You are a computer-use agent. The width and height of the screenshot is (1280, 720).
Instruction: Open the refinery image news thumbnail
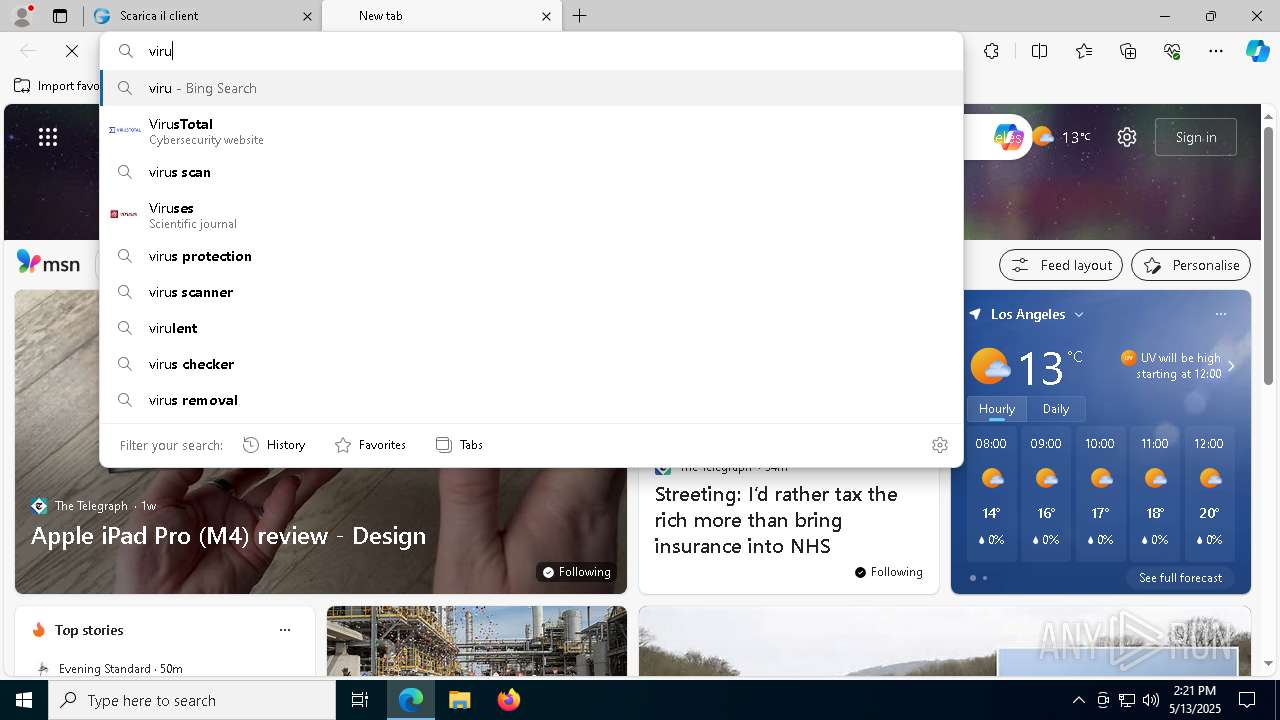(477, 641)
